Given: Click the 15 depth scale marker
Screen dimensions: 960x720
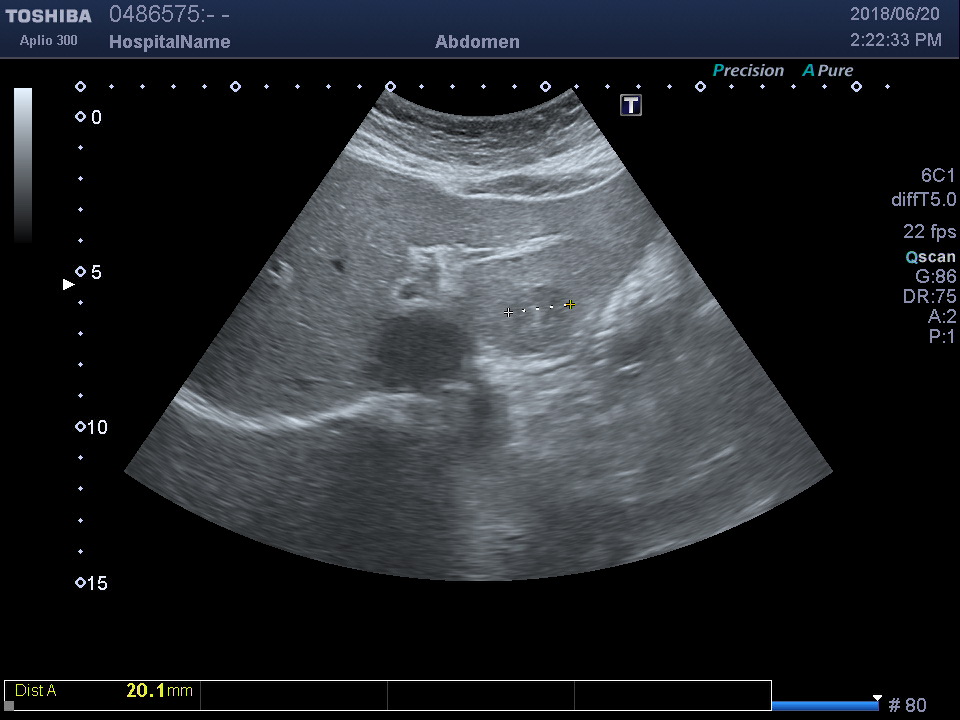Looking at the screenshot, I should [x=92, y=583].
